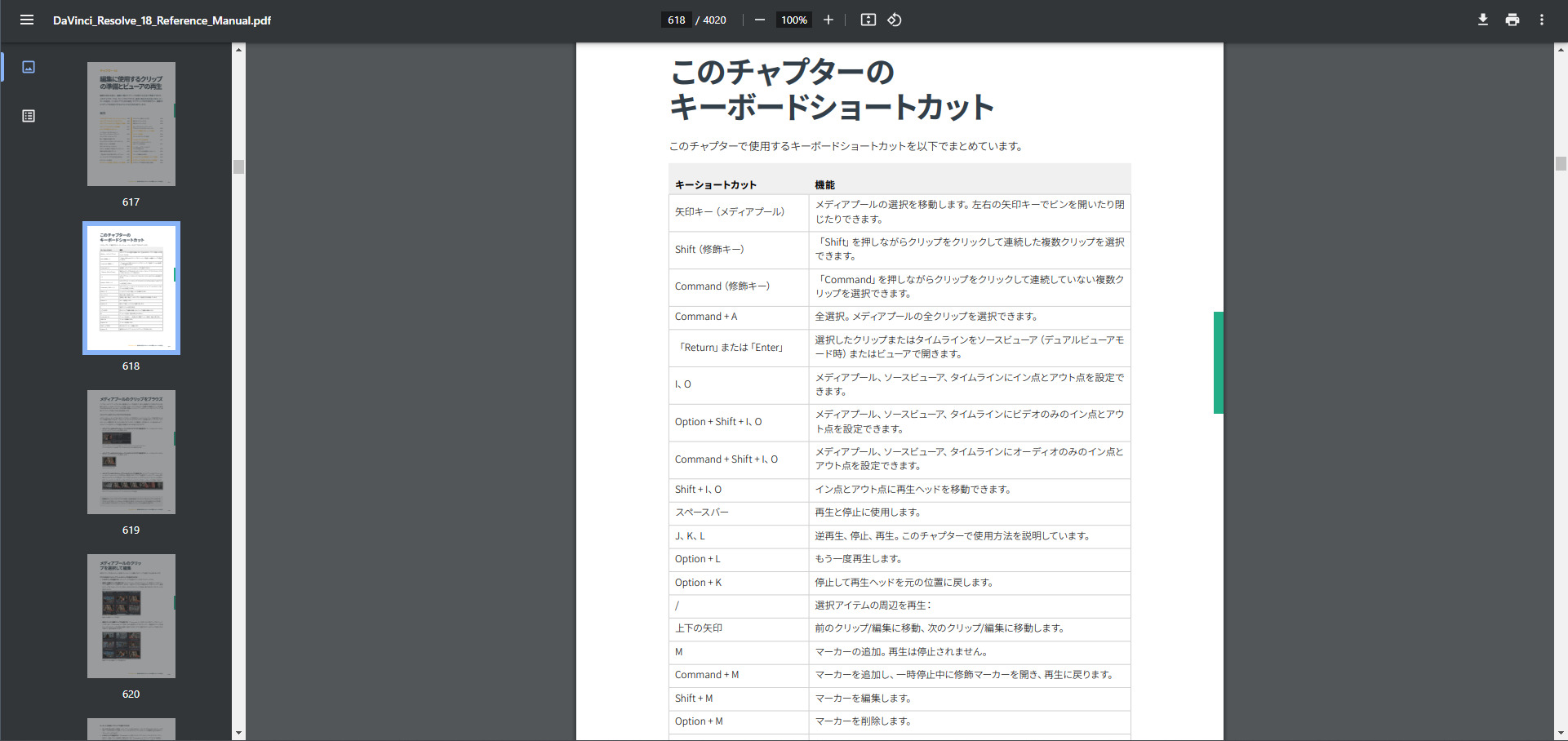Click the thumbnail panel scrollbar
The image size is (1568, 741).
[x=238, y=167]
